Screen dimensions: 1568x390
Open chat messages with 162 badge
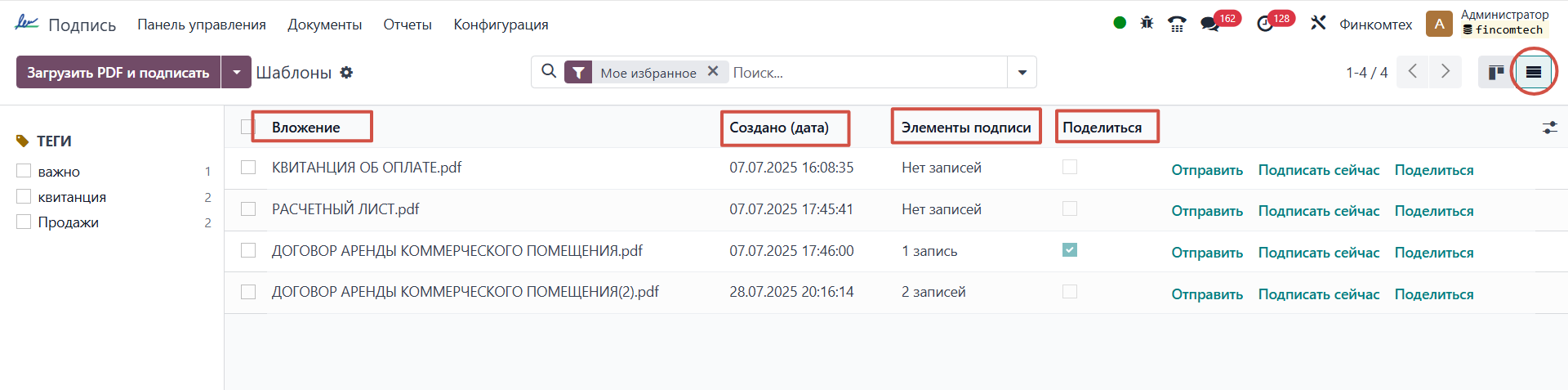pos(1209,24)
